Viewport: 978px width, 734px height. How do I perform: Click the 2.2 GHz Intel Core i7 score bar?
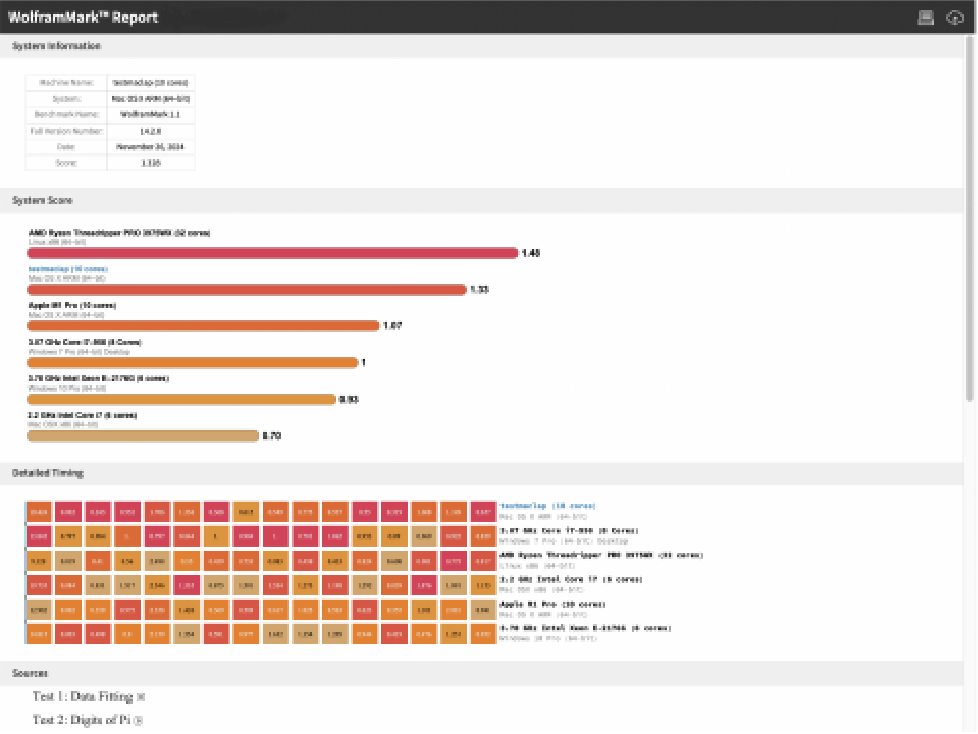143,435
